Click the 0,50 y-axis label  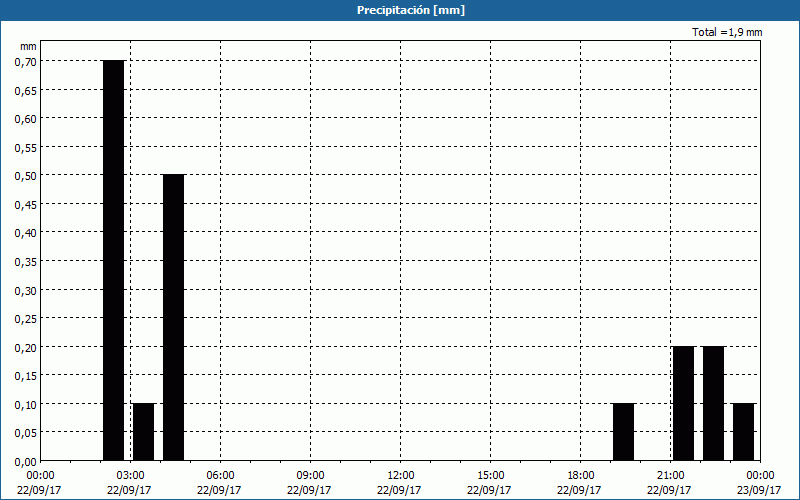coord(28,176)
